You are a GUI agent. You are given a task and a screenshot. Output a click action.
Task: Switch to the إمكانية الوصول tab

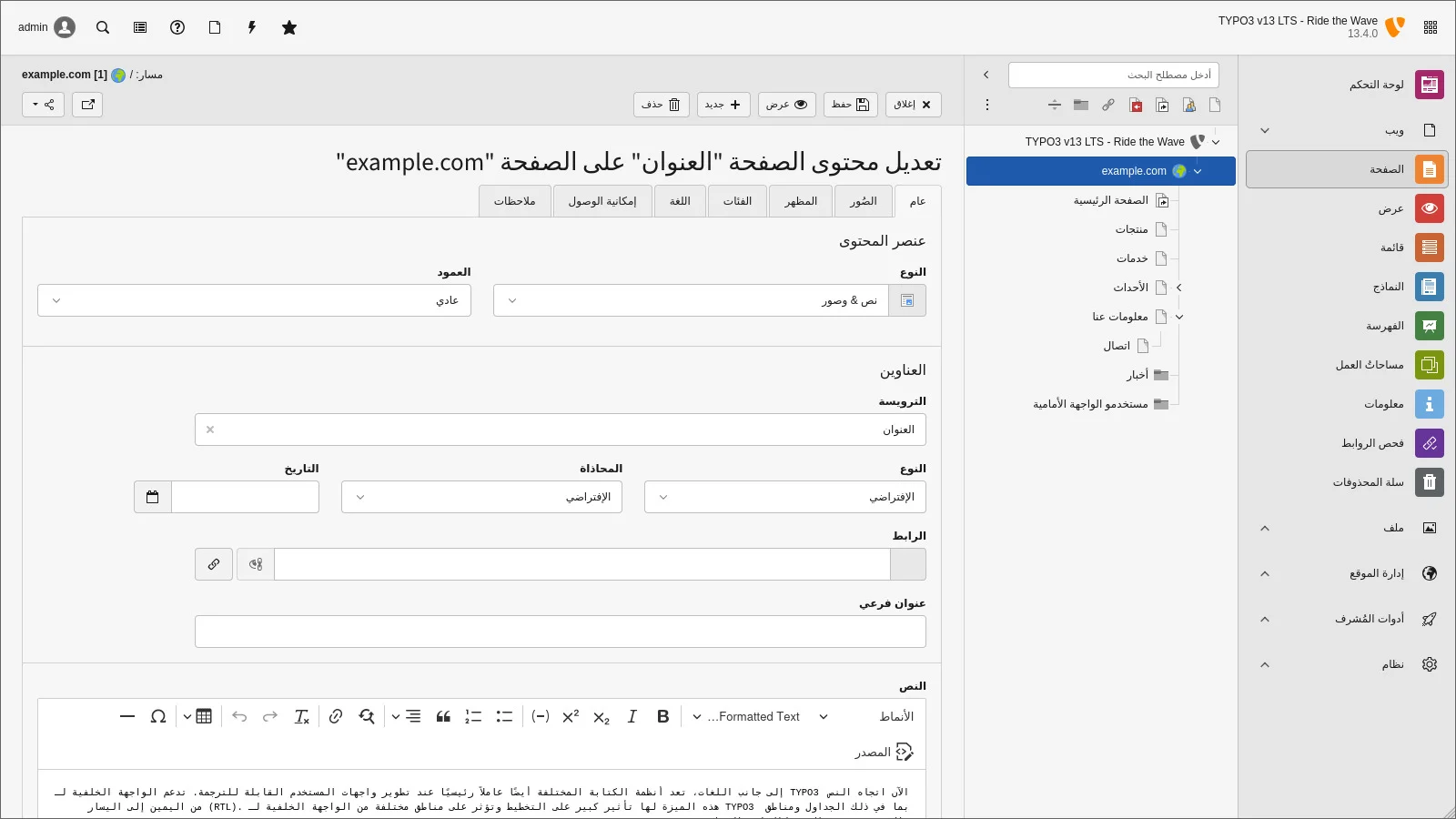602,201
